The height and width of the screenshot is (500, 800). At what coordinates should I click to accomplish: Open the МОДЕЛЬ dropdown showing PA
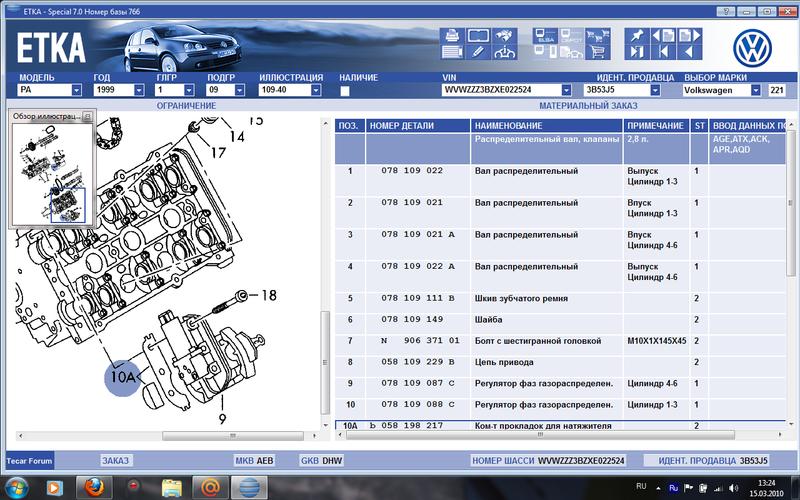[77, 90]
